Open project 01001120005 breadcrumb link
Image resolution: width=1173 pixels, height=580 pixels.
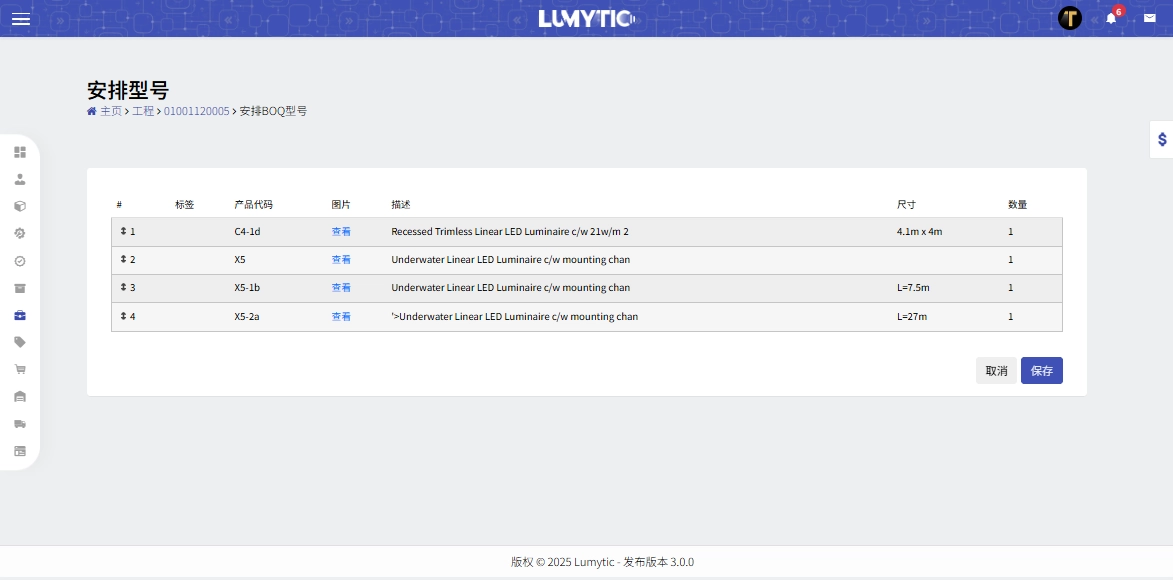pos(196,111)
